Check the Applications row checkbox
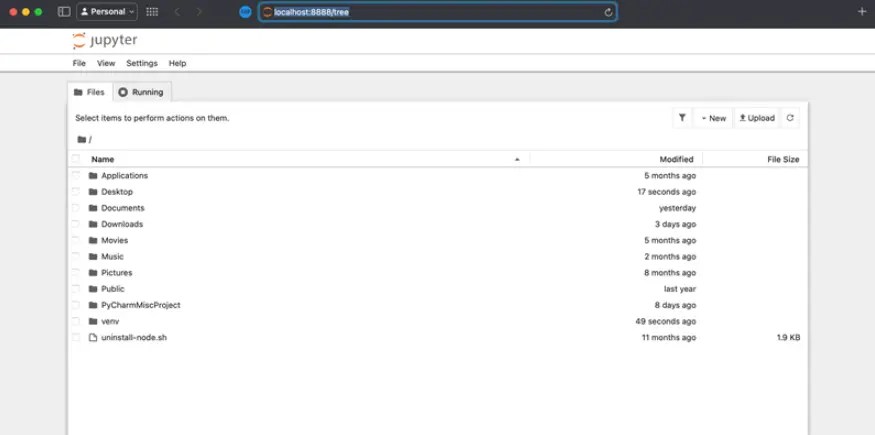Viewport: 875px width, 435px height. coord(76,176)
